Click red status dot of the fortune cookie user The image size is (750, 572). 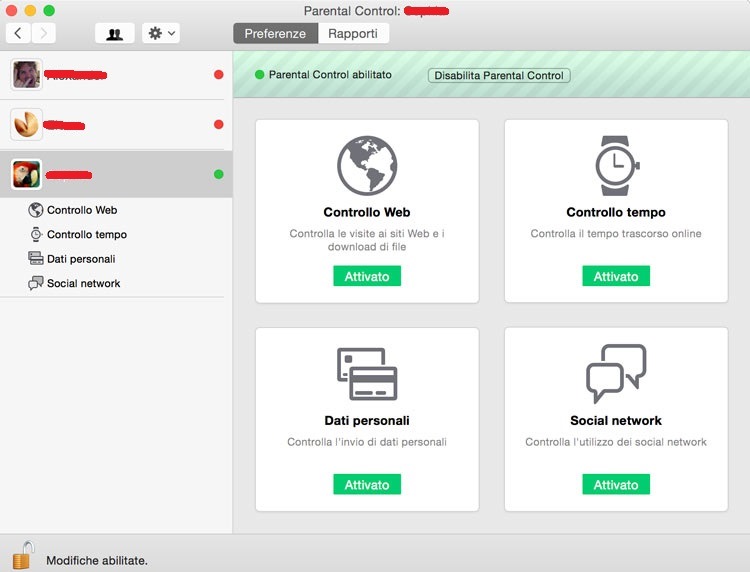click(219, 124)
